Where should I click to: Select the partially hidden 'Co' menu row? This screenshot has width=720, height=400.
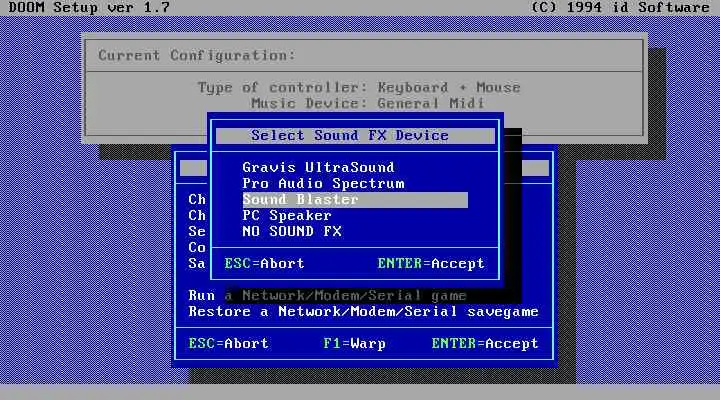point(197,248)
